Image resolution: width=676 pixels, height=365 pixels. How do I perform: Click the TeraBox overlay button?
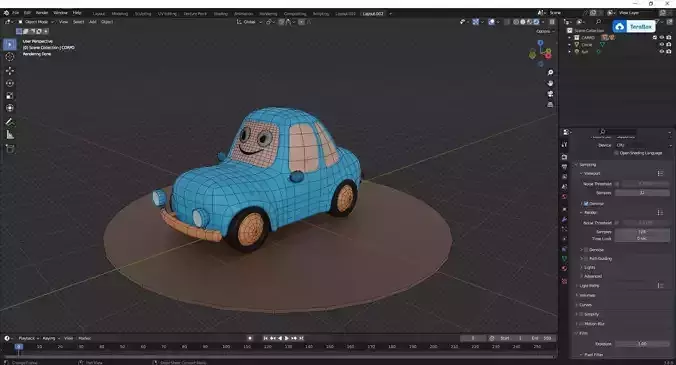coord(634,27)
